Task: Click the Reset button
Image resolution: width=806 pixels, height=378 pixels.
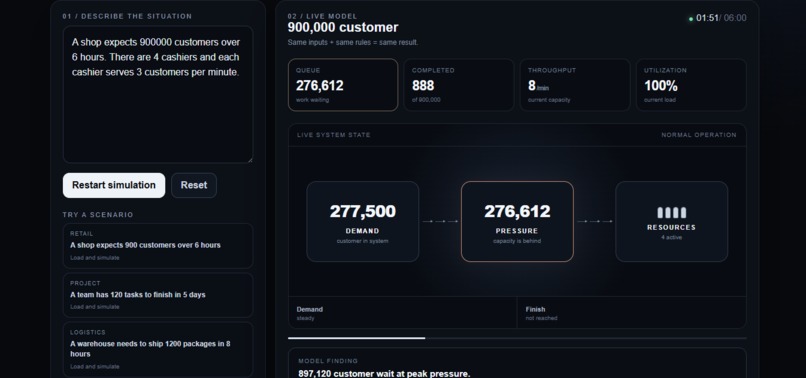Action: 194,185
